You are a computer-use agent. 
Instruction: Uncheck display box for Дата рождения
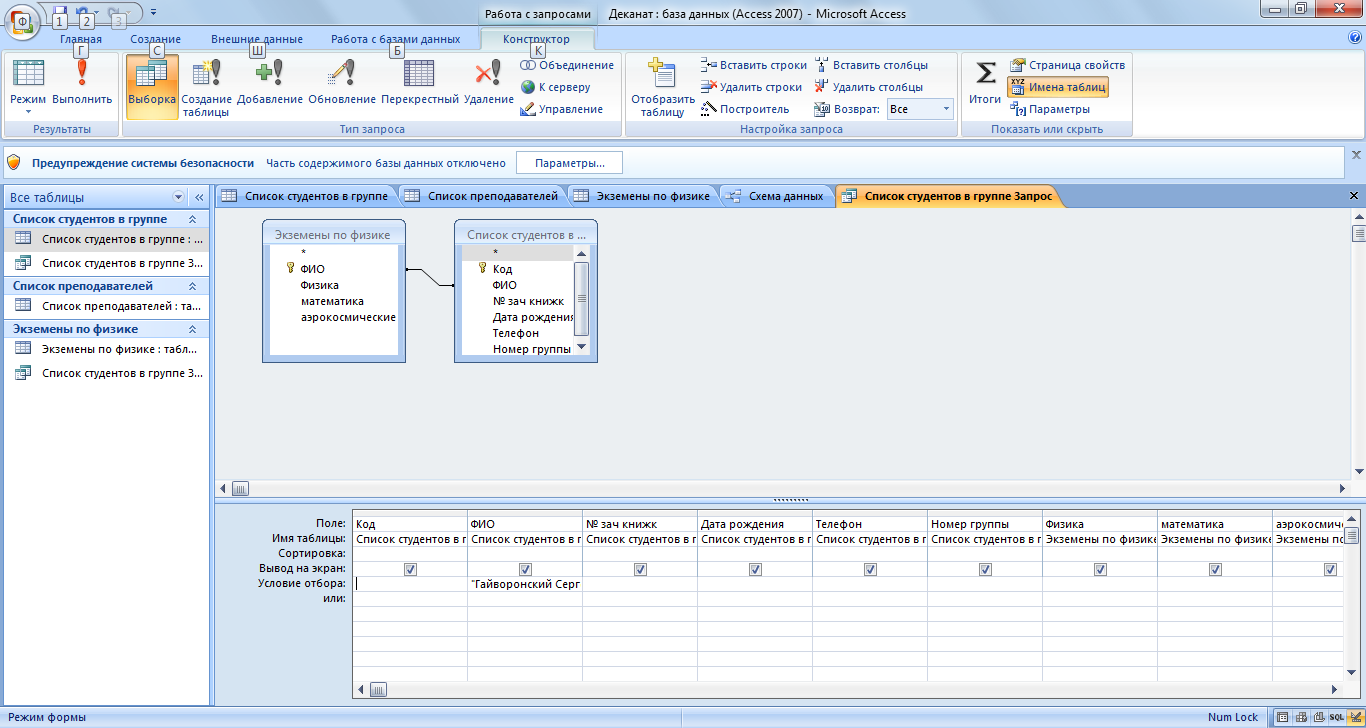(755, 569)
